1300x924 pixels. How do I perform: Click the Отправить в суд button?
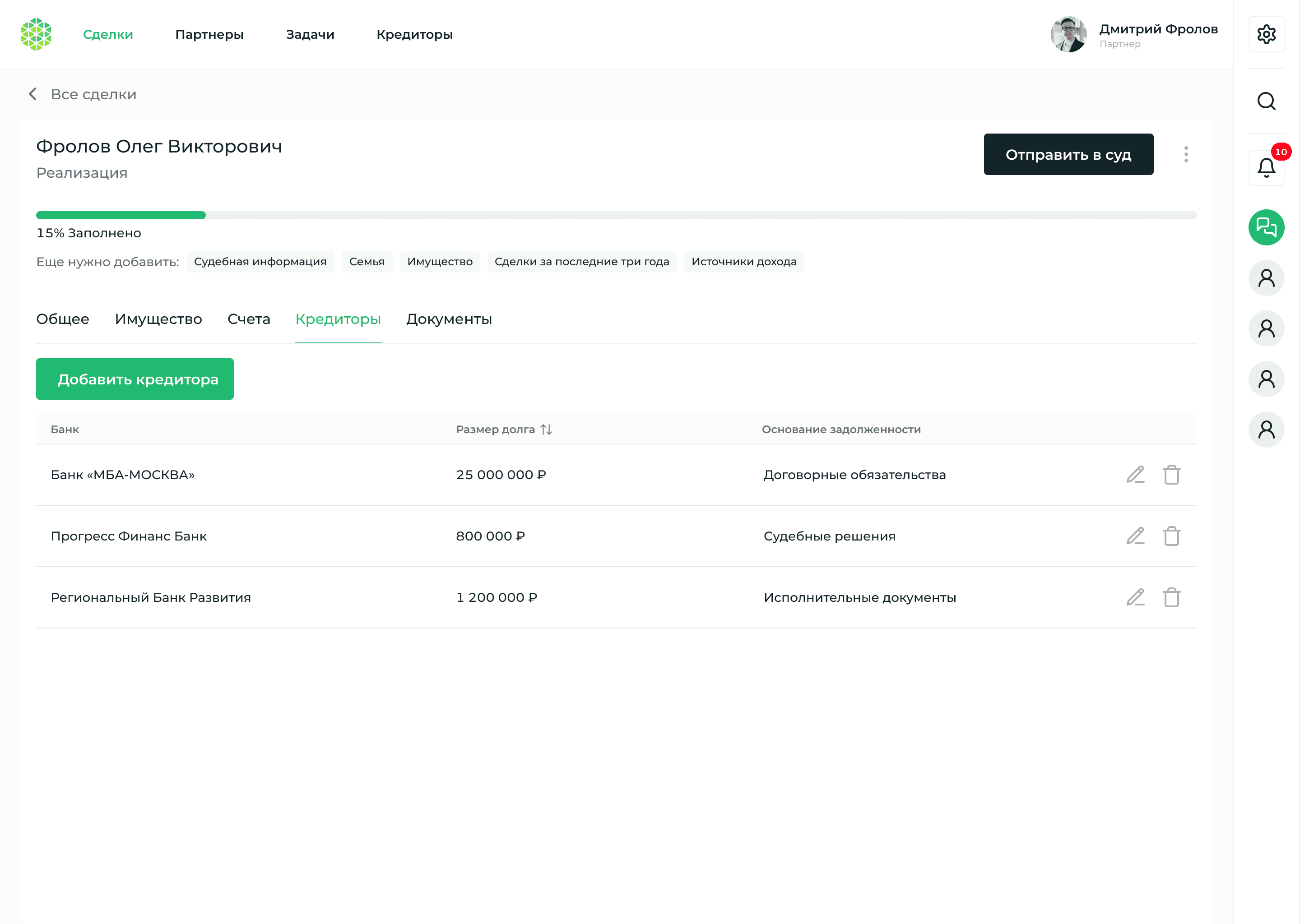[x=1068, y=154]
